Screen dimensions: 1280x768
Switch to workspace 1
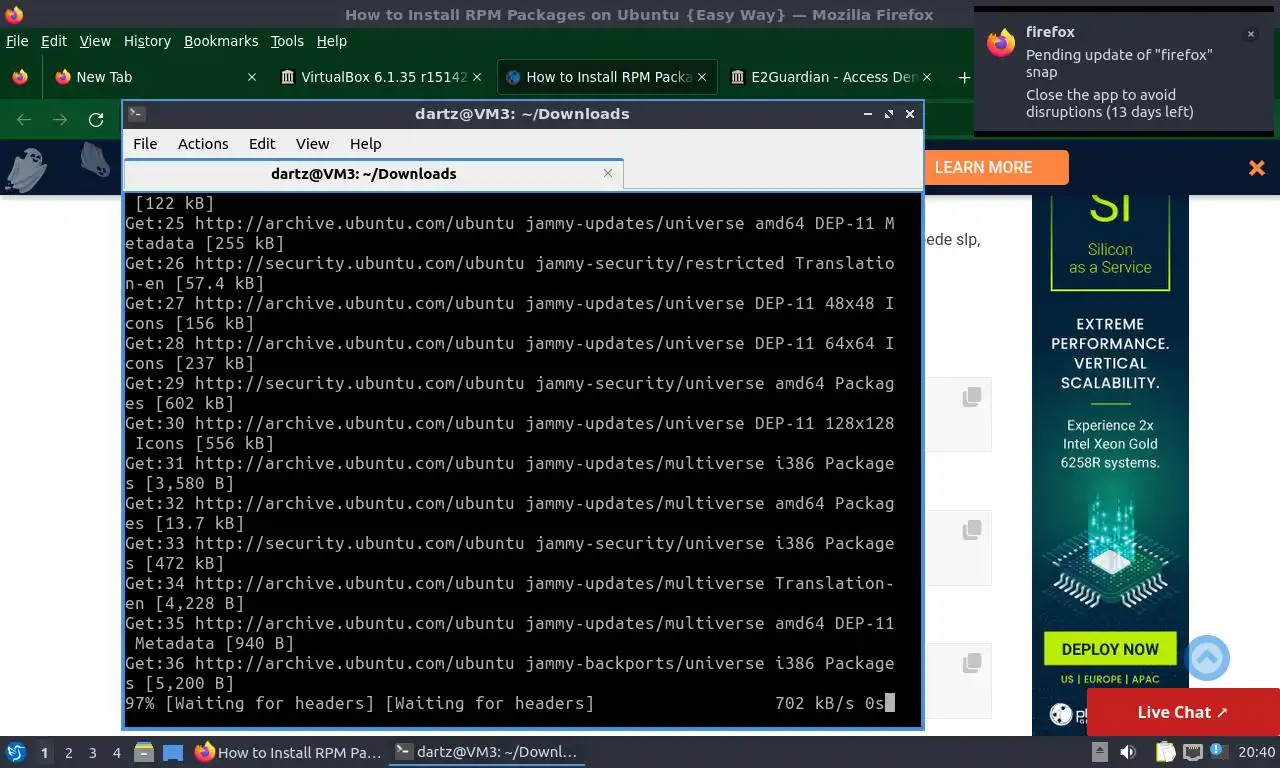pyautogui.click(x=44, y=752)
